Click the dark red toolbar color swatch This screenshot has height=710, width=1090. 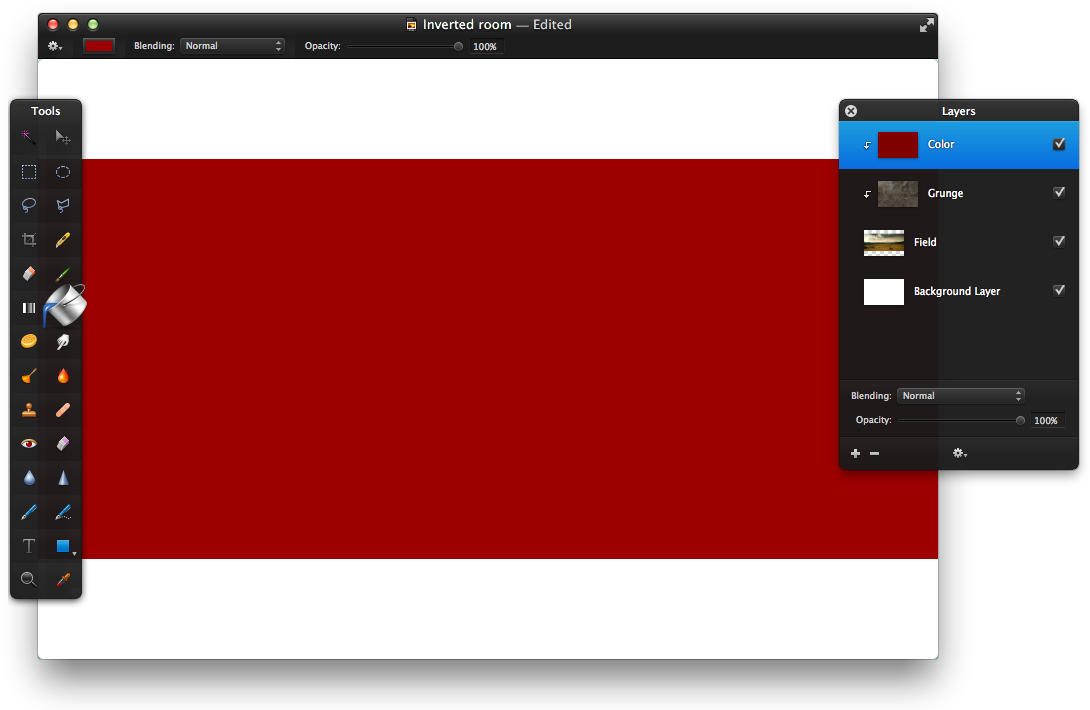click(99, 46)
